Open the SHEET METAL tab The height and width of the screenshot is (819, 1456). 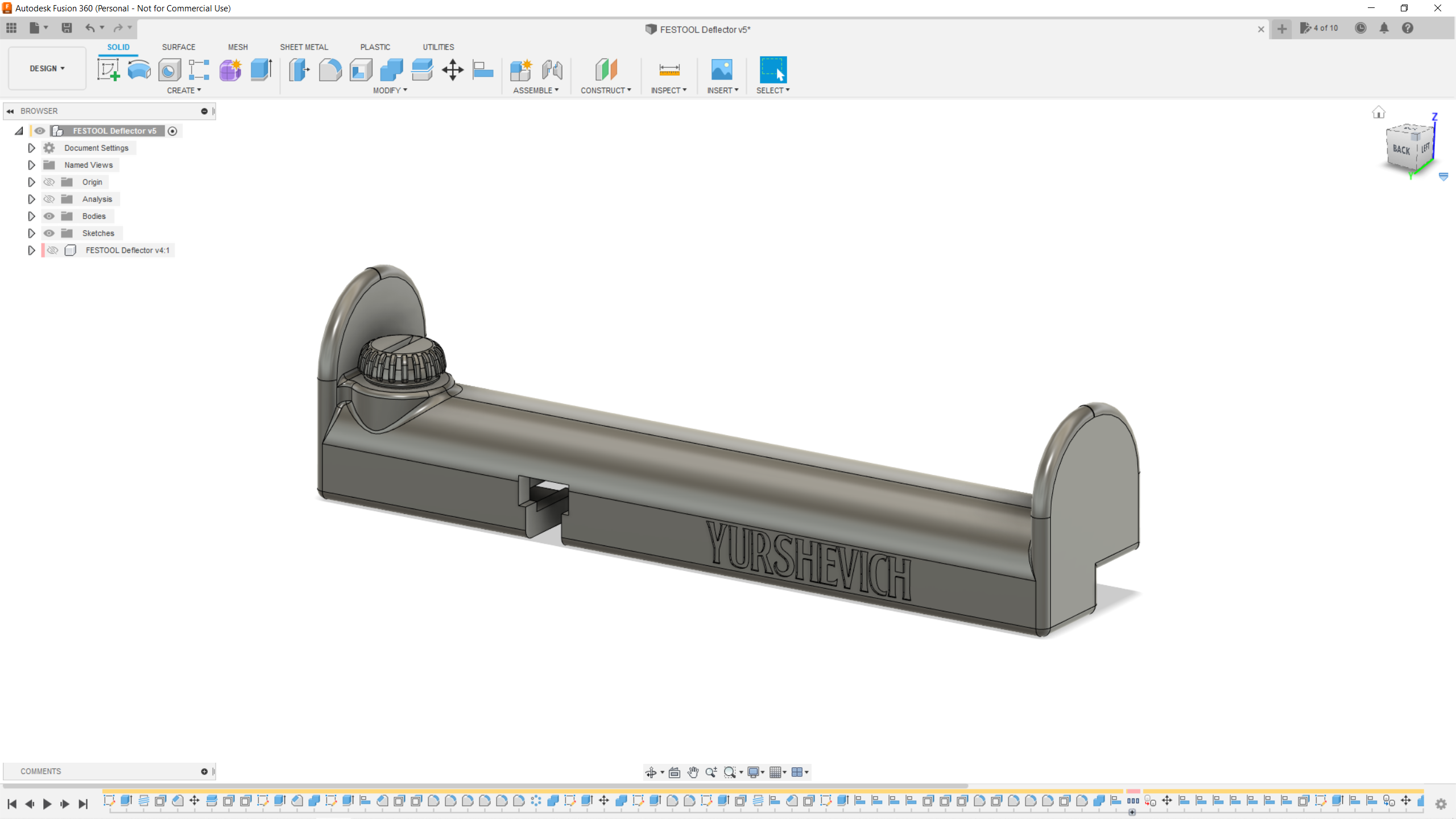pos(304,47)
